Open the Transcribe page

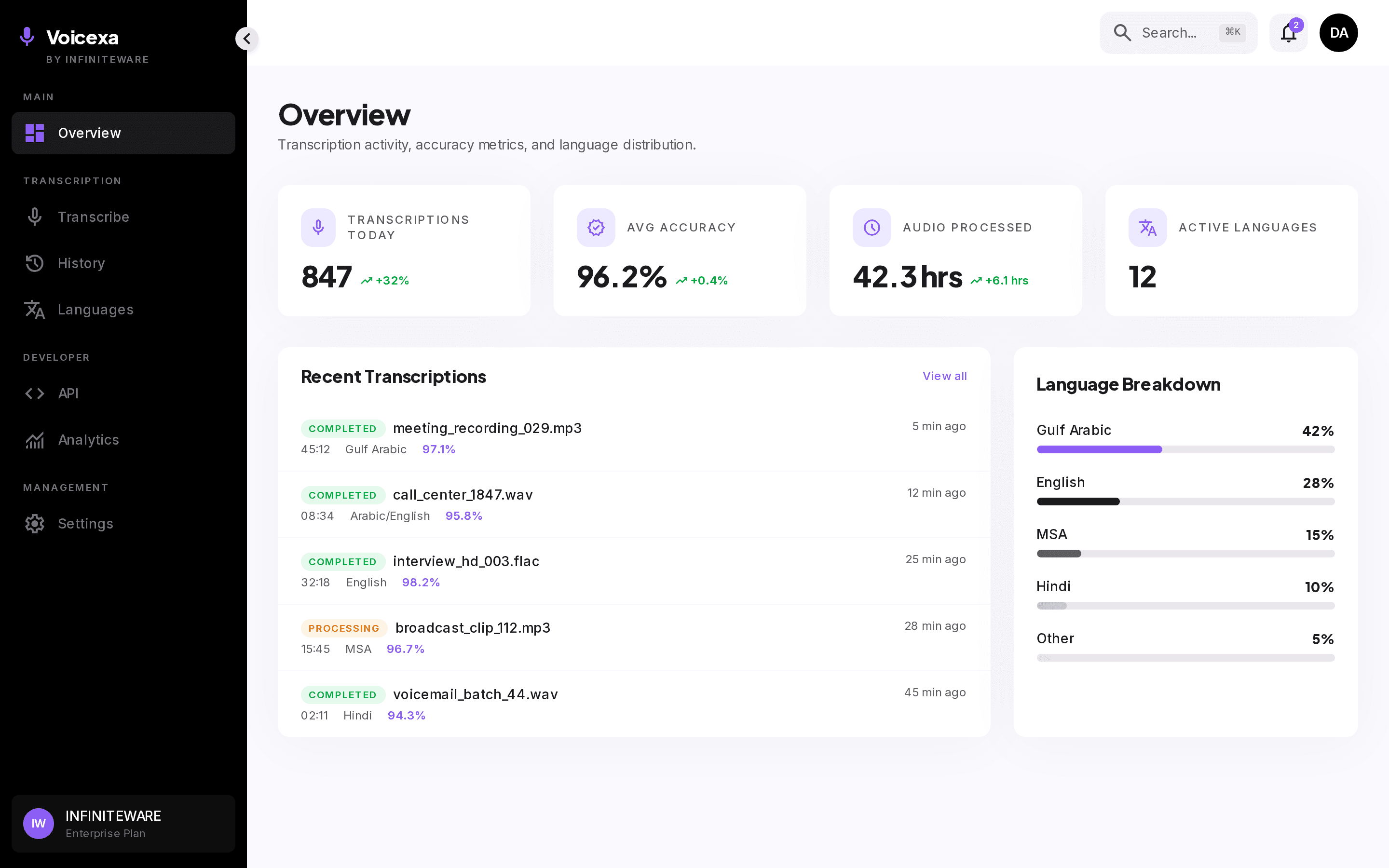[123, 217]
